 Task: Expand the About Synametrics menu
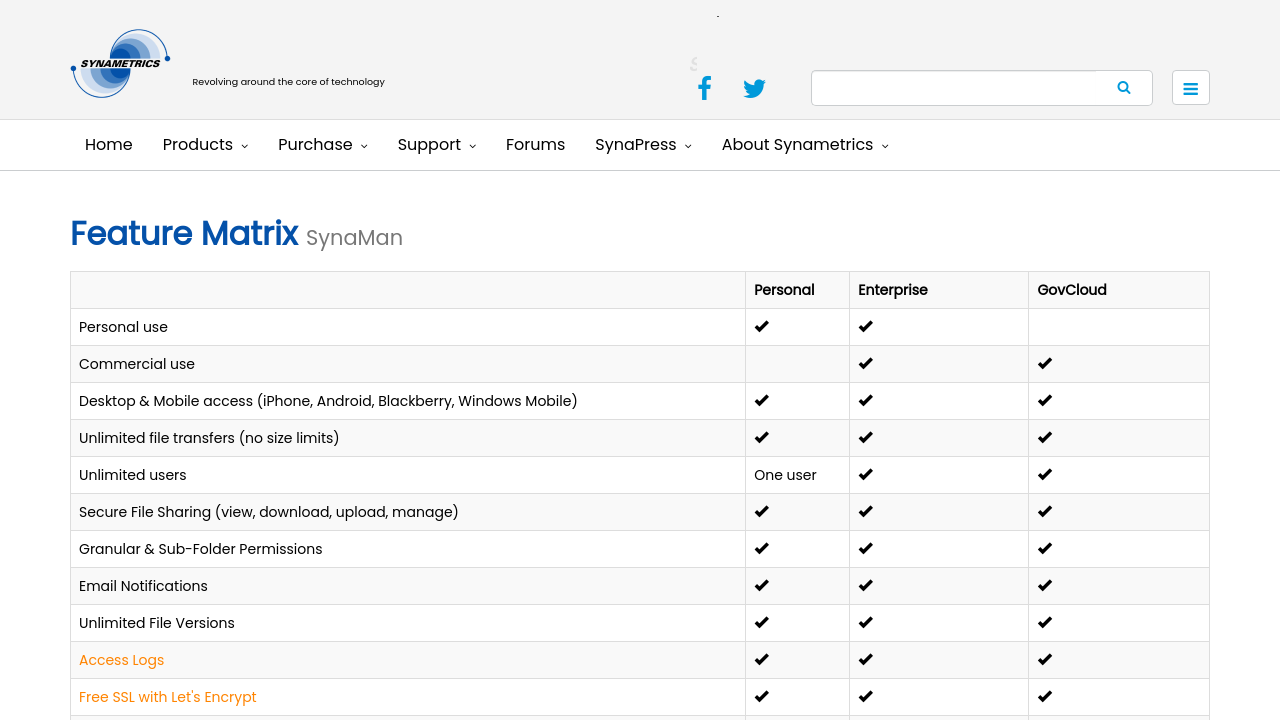point(804,145)
